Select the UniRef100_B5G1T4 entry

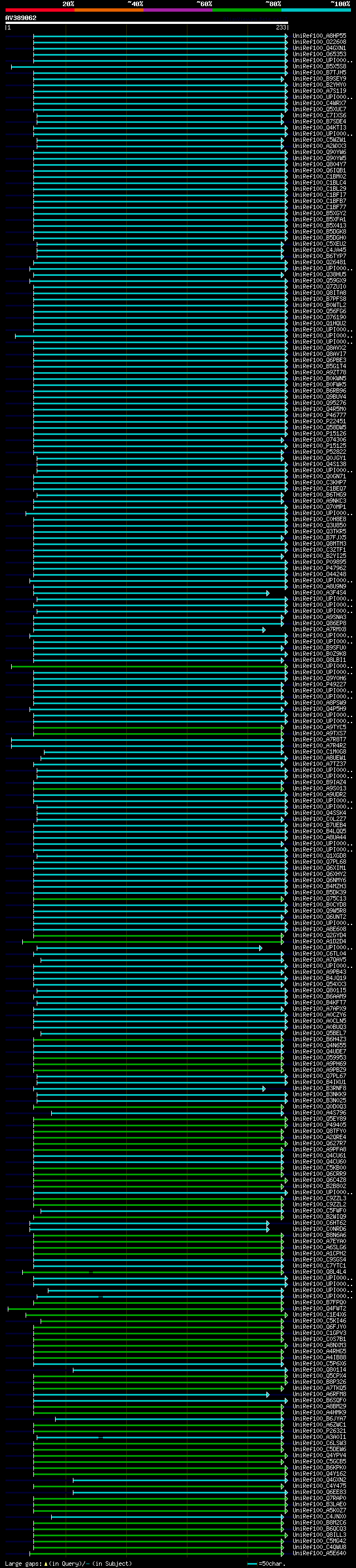click(319, 367)
